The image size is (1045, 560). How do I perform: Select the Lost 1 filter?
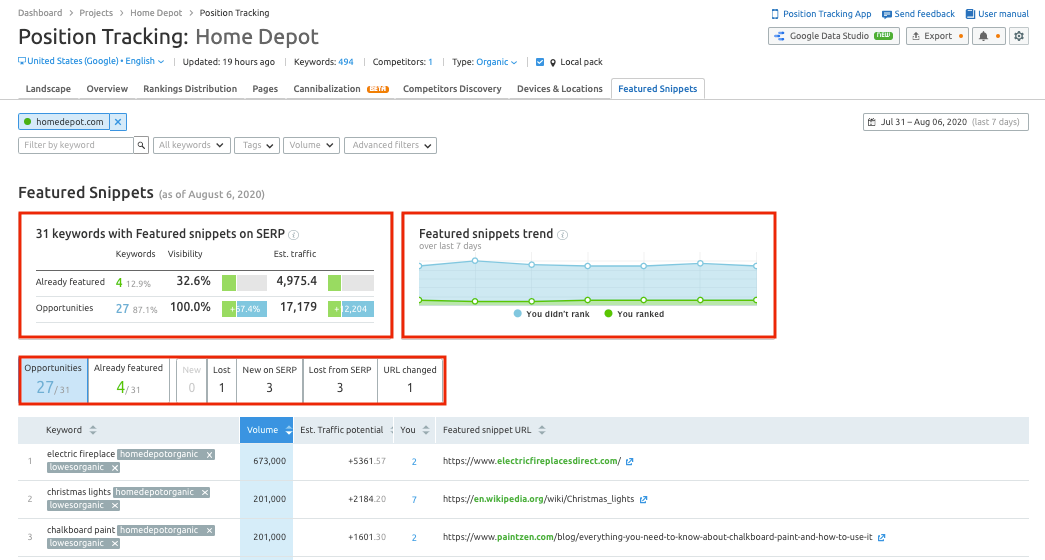tap(222, 380)
